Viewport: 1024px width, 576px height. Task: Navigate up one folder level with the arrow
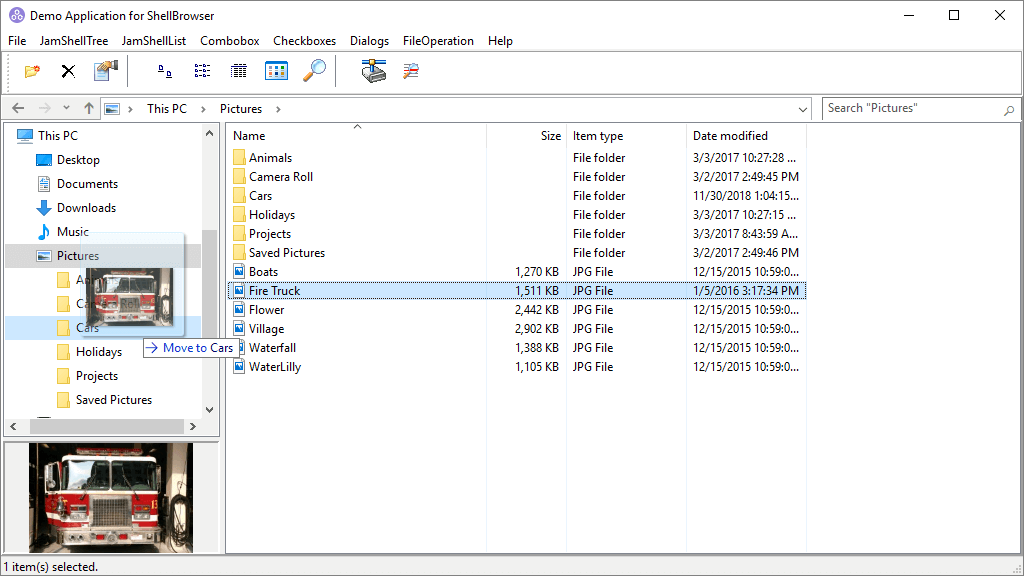(x=88, y=108)
